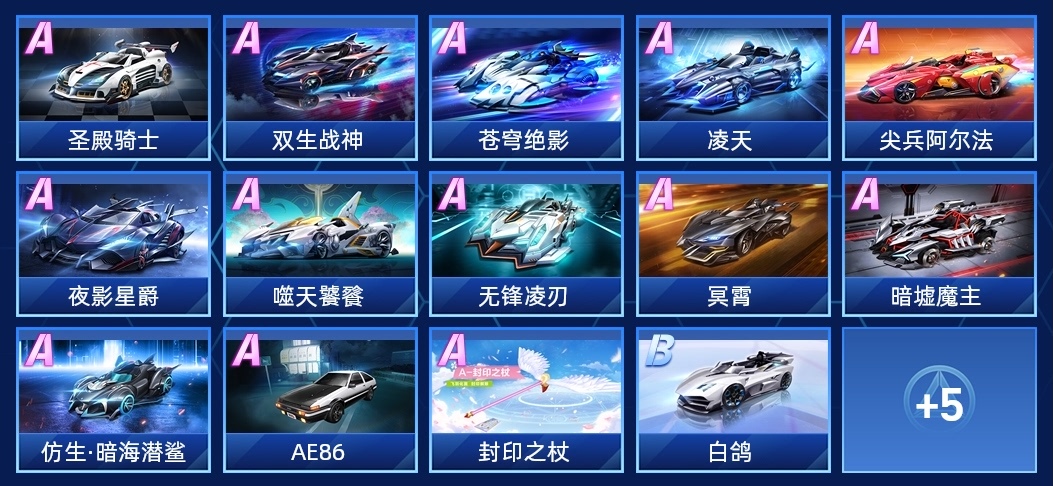Image resolution: width=1053 pixels, height=486 pixels.
Task: Open the 封印之杖 item card
Action: (527, 400)
